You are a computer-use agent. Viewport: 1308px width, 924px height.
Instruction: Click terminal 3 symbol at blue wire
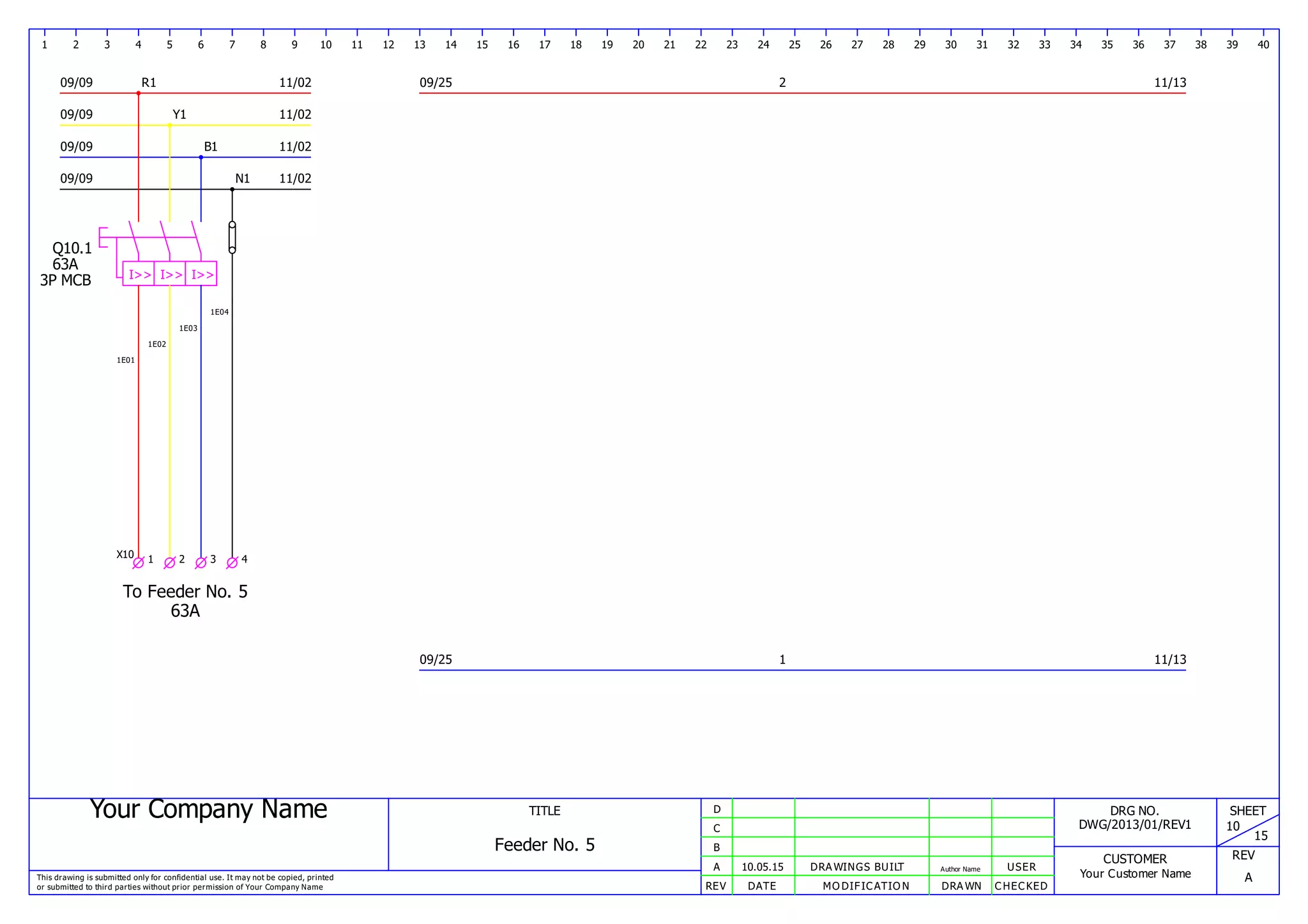tap(201, 563)
